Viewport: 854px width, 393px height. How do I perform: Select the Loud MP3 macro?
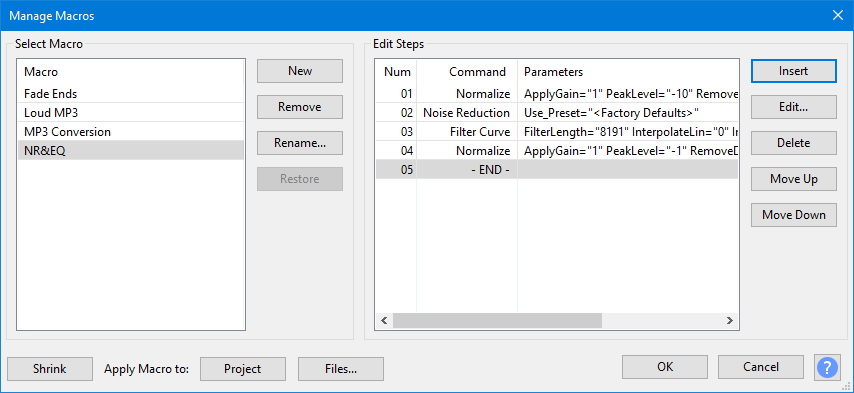coord(131,113)
